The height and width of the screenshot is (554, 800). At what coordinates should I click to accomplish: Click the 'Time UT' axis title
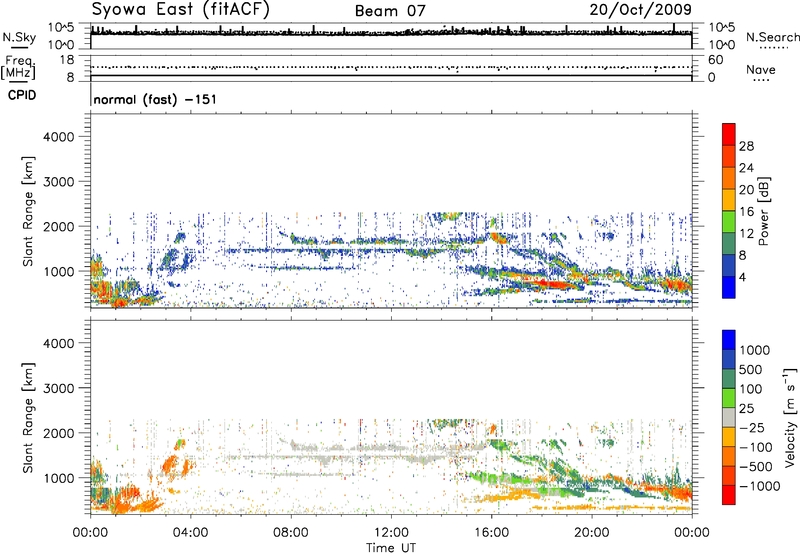click(x=391, y=548)
